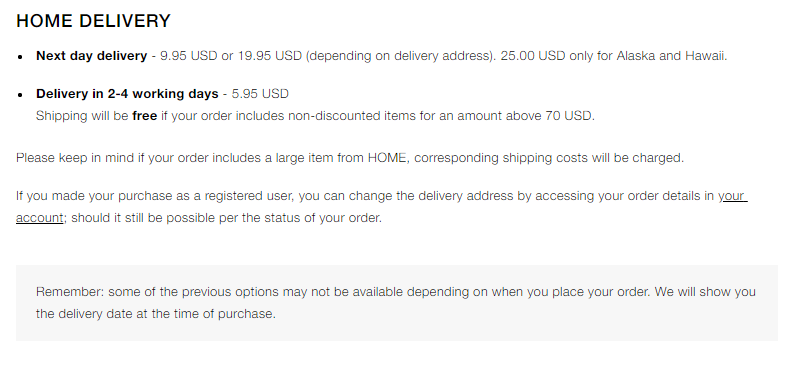Click the 'above 70 USD' shipping text

[550, 116]
